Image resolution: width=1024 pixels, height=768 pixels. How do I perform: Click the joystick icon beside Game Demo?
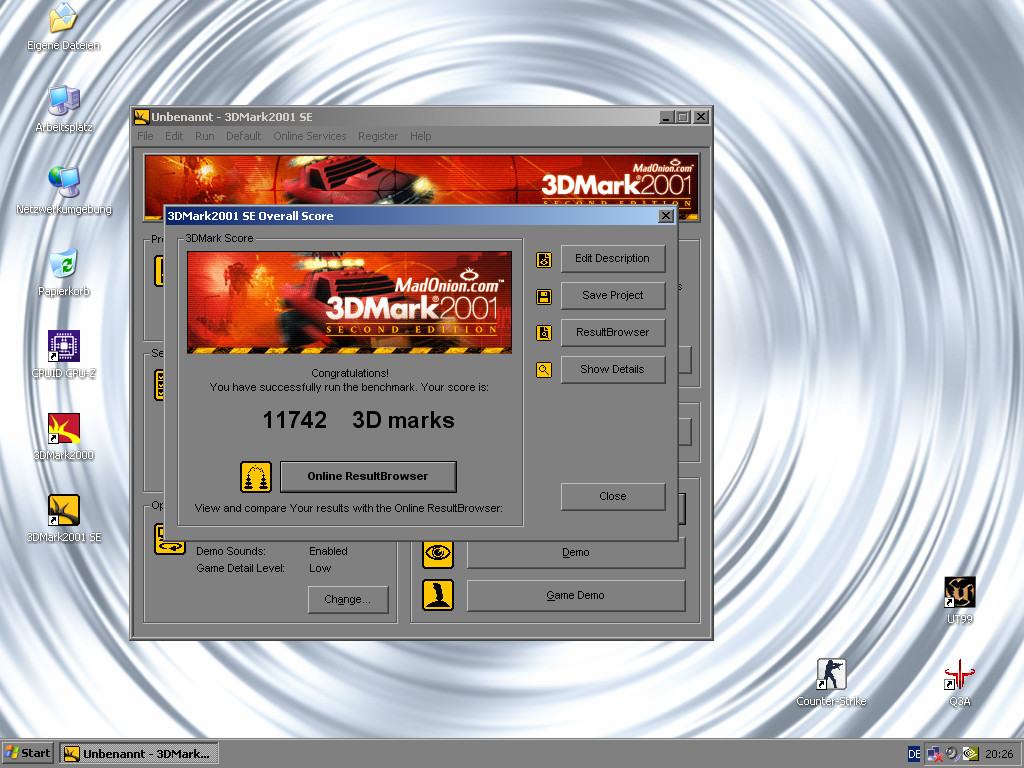pos(438,595)
